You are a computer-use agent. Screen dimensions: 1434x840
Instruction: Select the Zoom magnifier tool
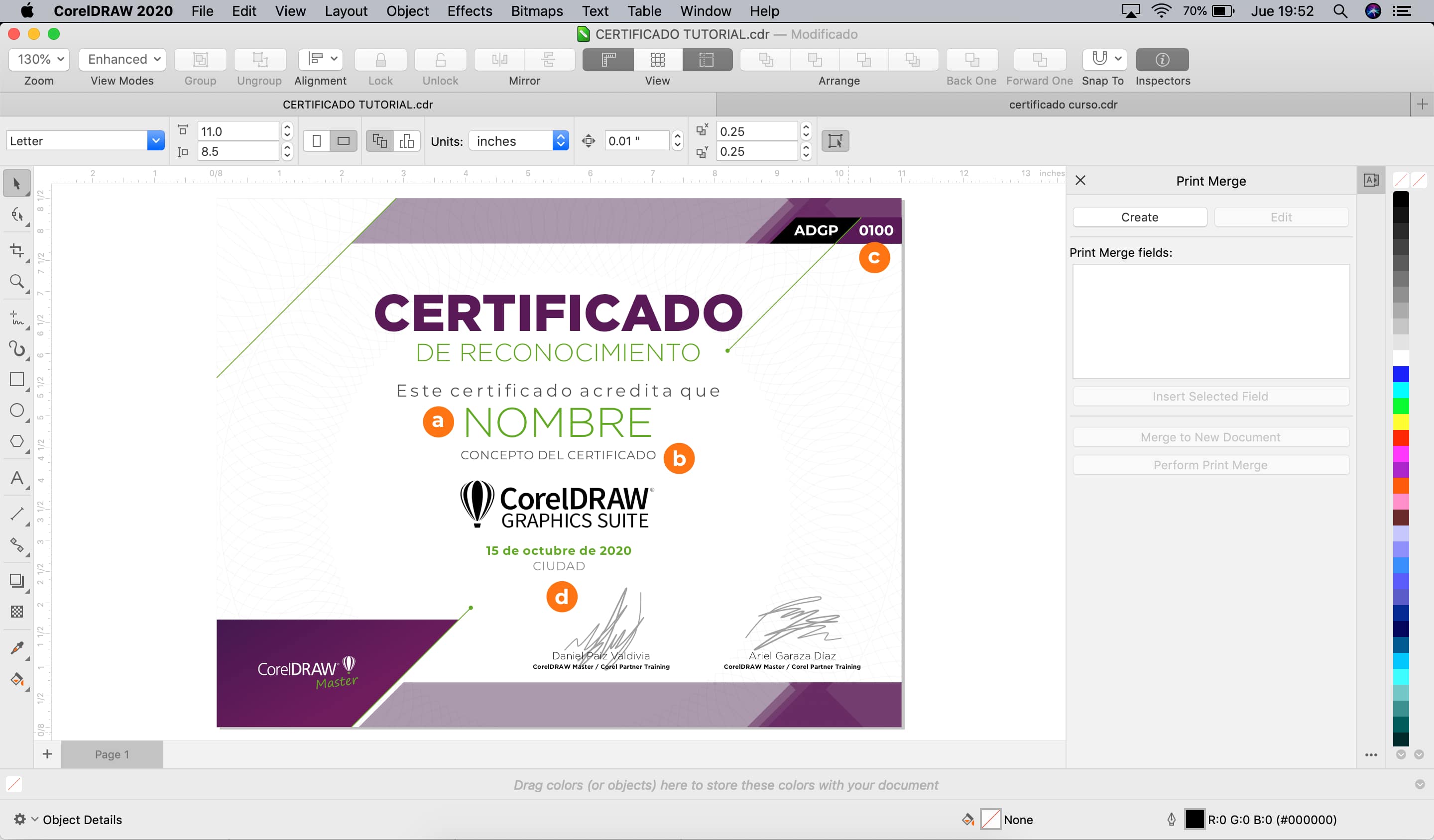click(16, 282)
